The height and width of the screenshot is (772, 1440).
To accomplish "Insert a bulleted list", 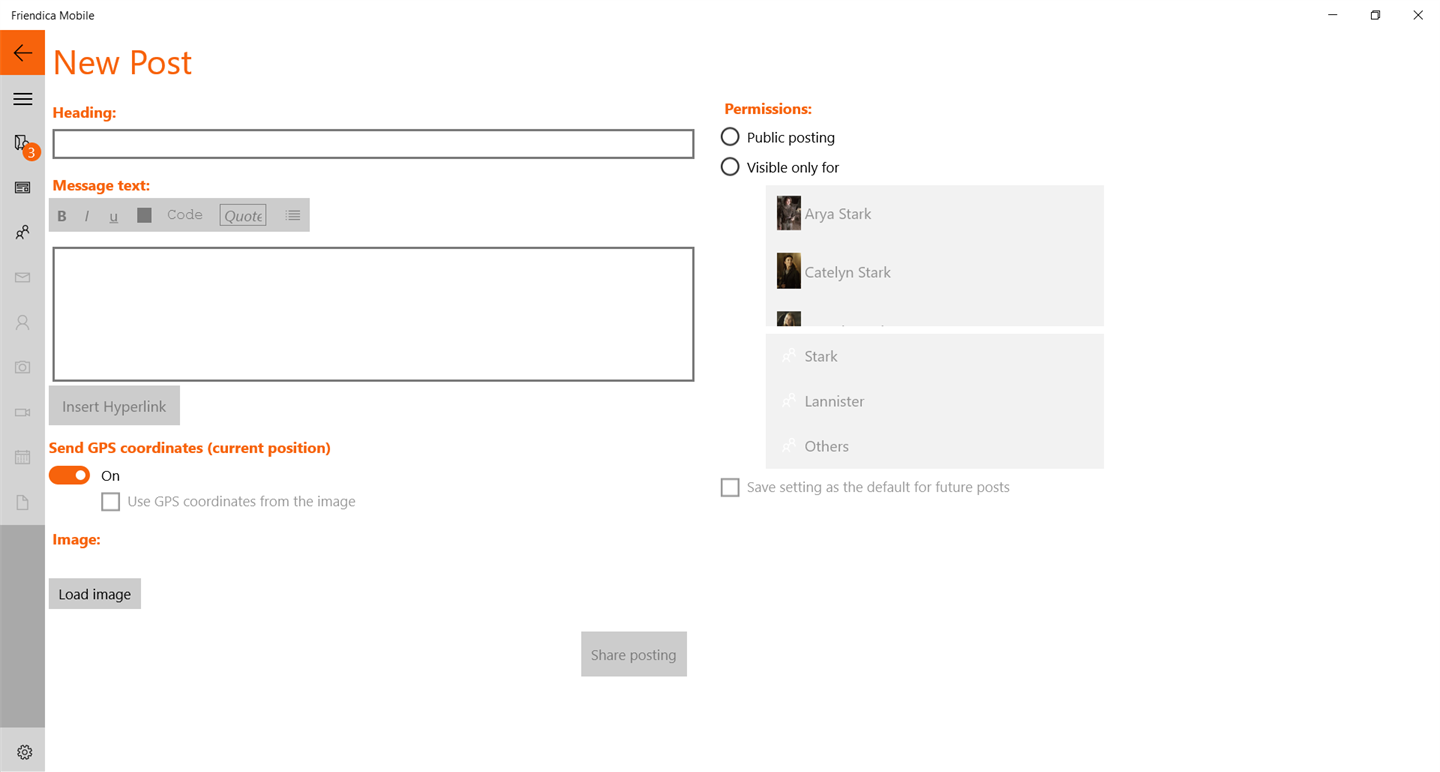I will (292, 215).
